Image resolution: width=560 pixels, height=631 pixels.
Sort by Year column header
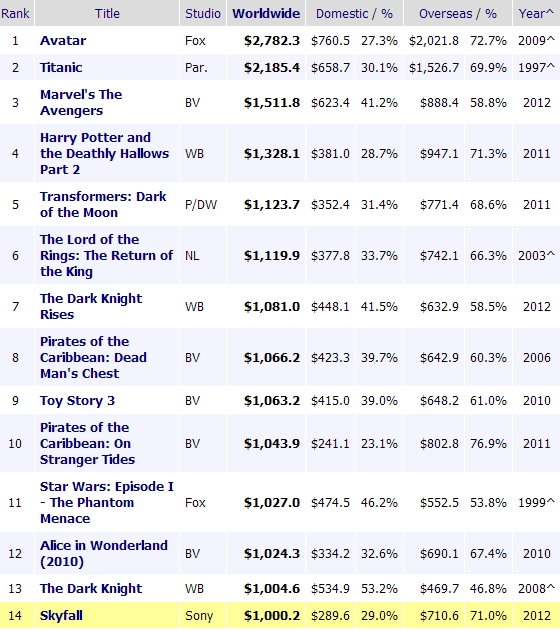point(536,13)
